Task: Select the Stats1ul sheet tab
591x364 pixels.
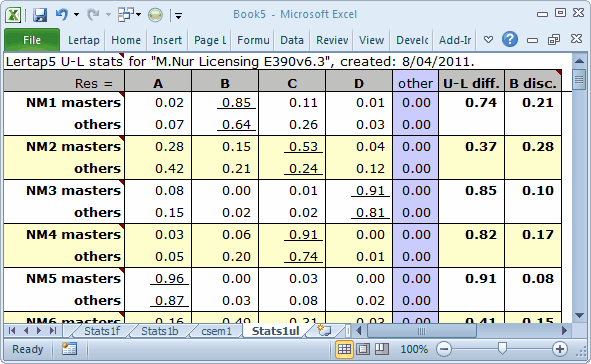Action: [276, 331]
